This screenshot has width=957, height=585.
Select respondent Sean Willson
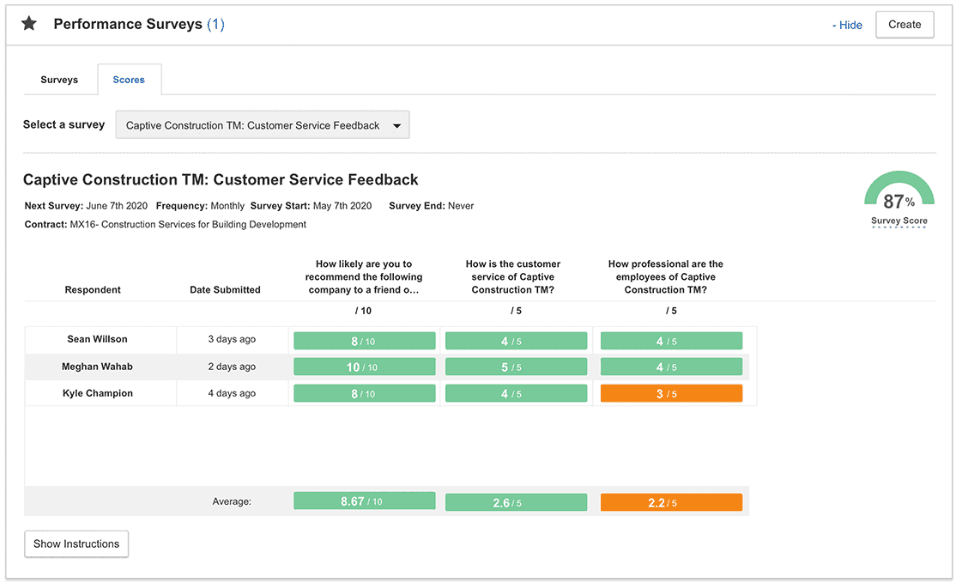tap(97, 340)
